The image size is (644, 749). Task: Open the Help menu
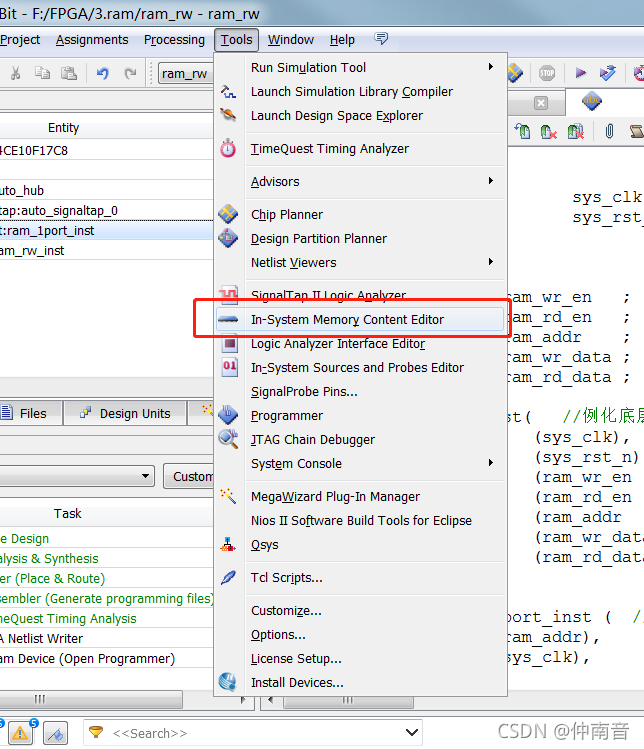tap(342, 40)
